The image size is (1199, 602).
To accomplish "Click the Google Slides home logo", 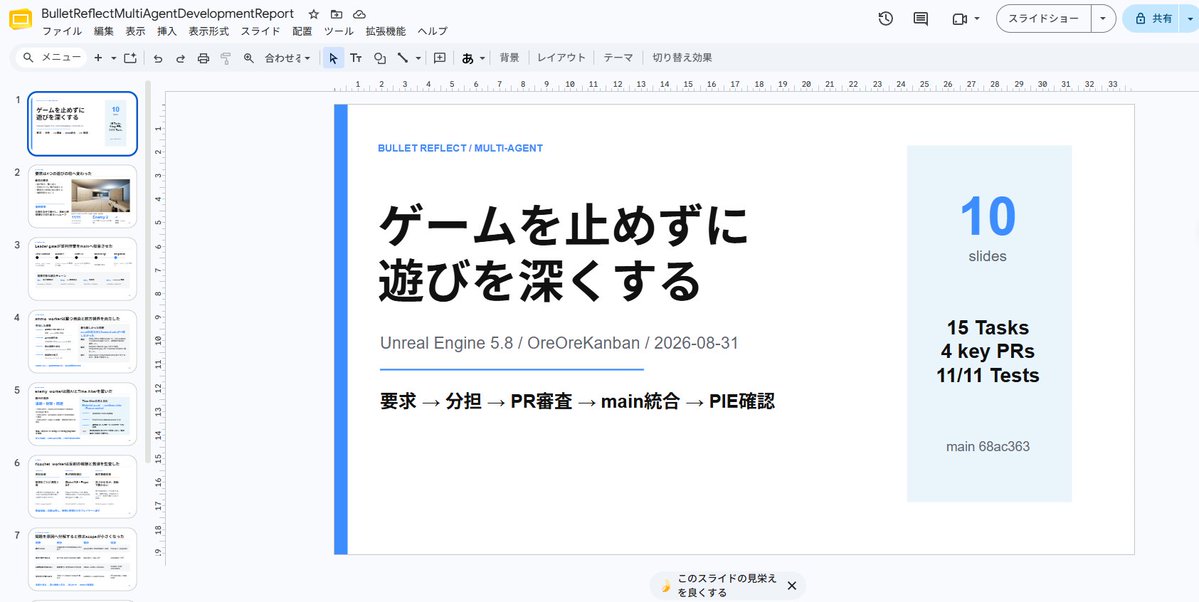I will 20,19.
